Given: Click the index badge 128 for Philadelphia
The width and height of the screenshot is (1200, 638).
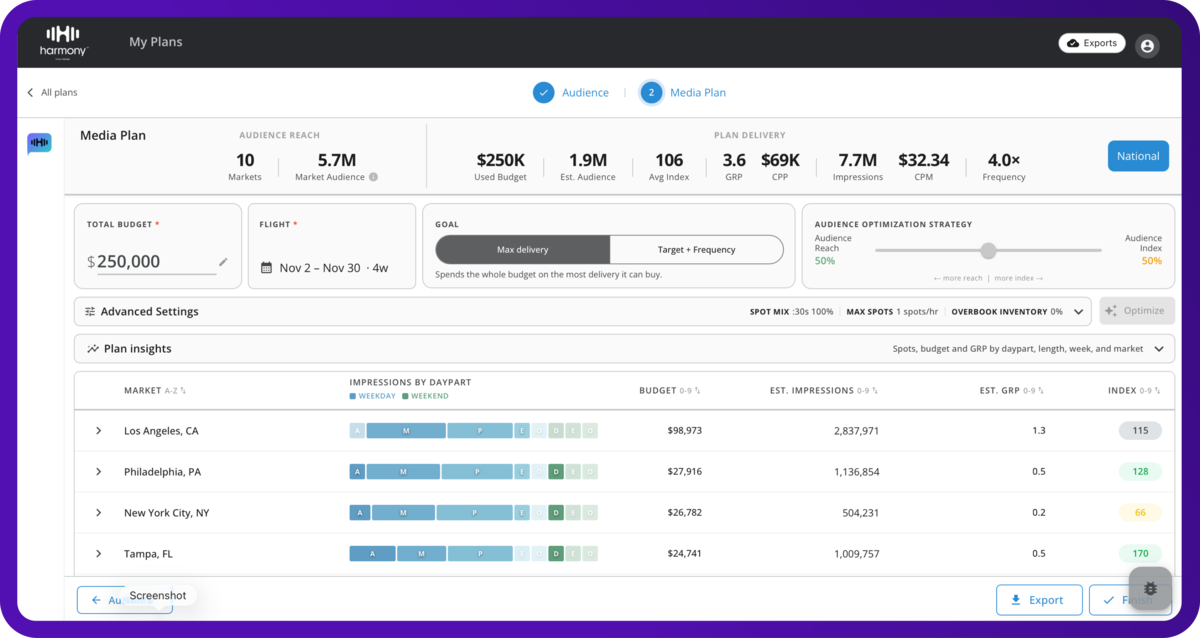Looking at the screenshot, I should tap(1140, 472).
